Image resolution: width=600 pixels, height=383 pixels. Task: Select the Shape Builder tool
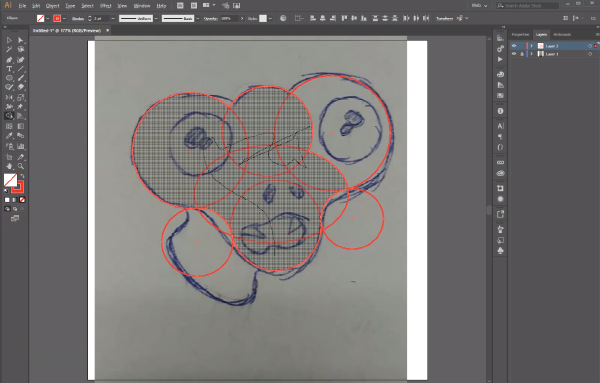(9, 116)
